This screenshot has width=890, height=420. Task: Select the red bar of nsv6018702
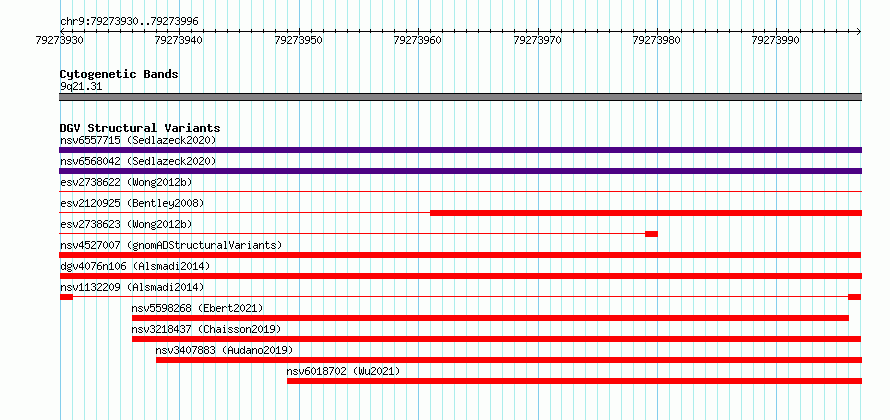pyautogui.click(x=574, y=381)
